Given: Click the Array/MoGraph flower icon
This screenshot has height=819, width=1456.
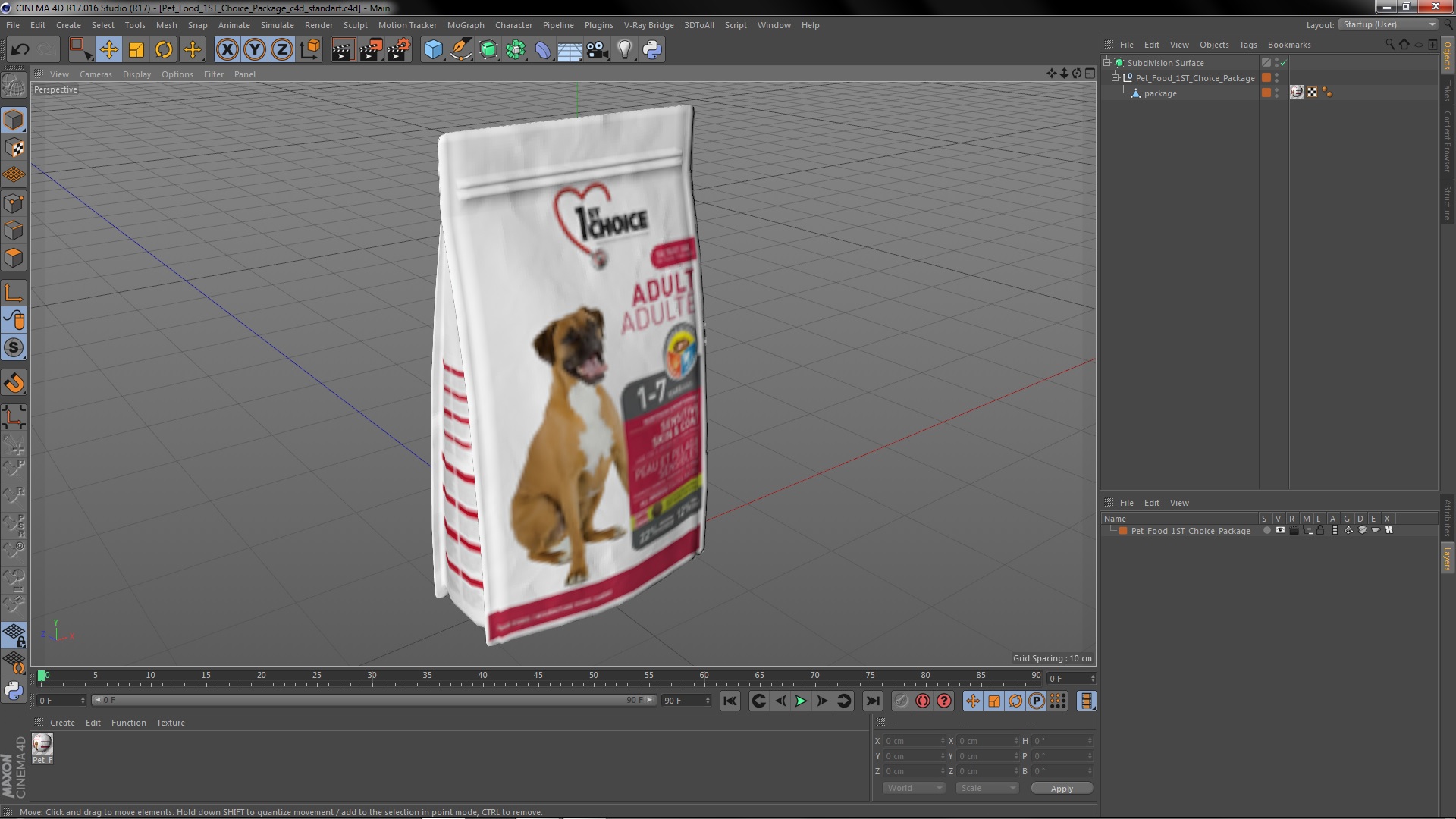Looking at the screenshot, I should (x=516, y=50).
